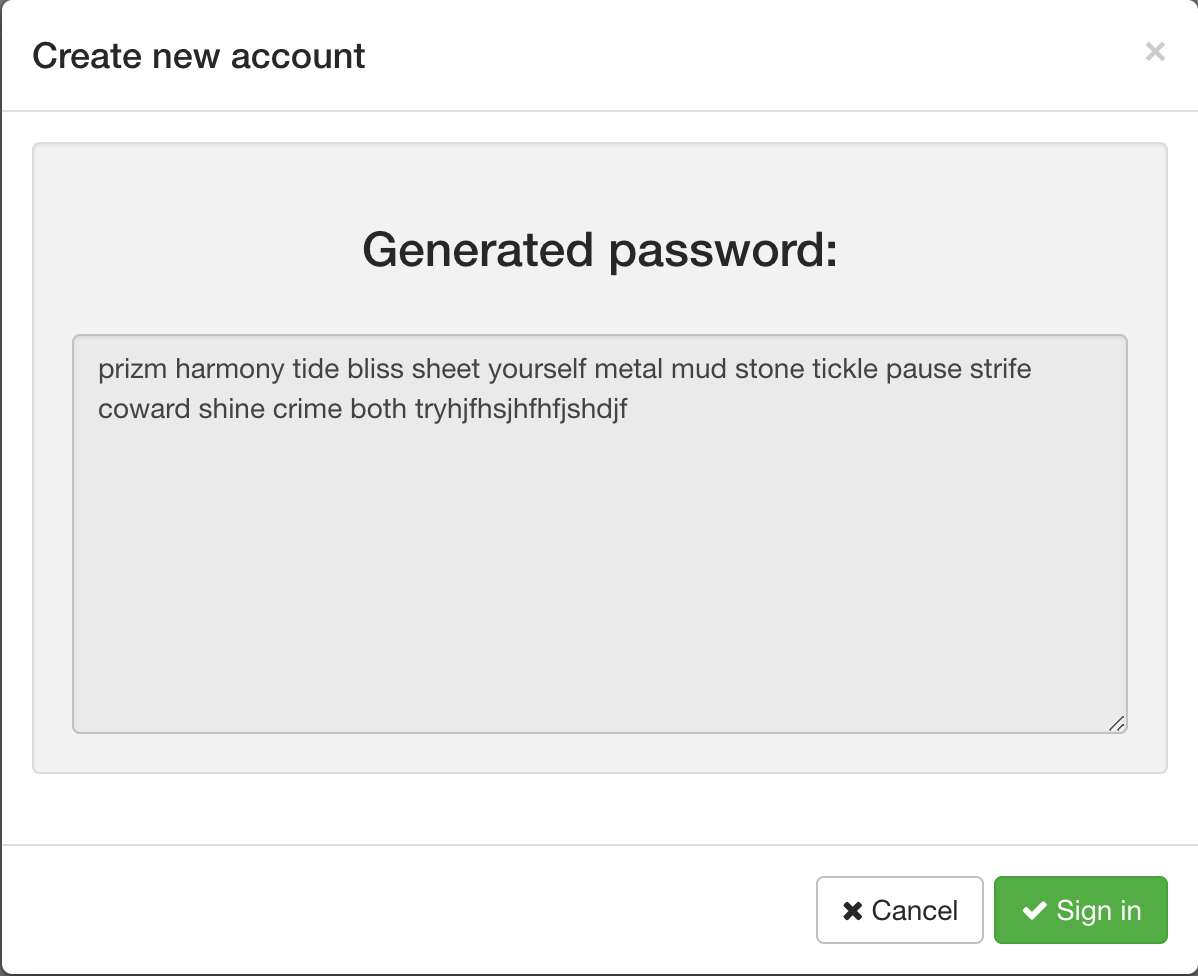Click the "Generated password:" heading
1198x976 pixels.
pos(599,249)
